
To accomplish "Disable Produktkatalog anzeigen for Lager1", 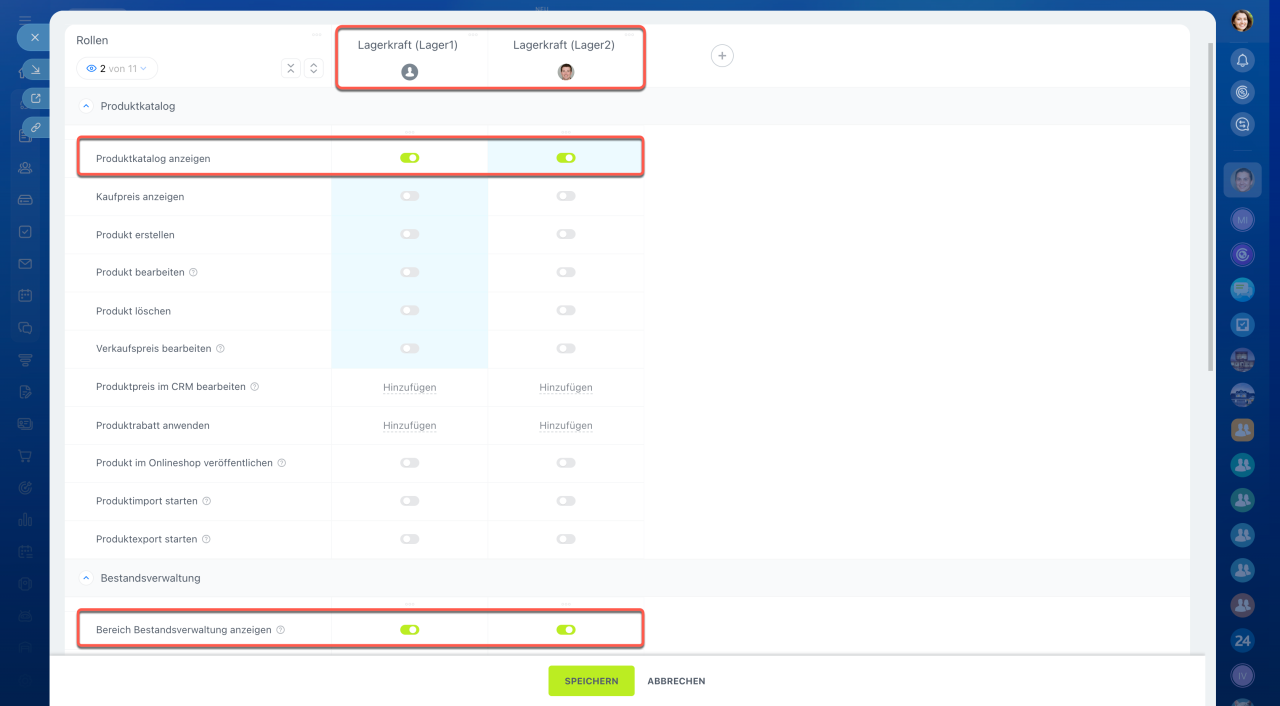I will point(409,158).
